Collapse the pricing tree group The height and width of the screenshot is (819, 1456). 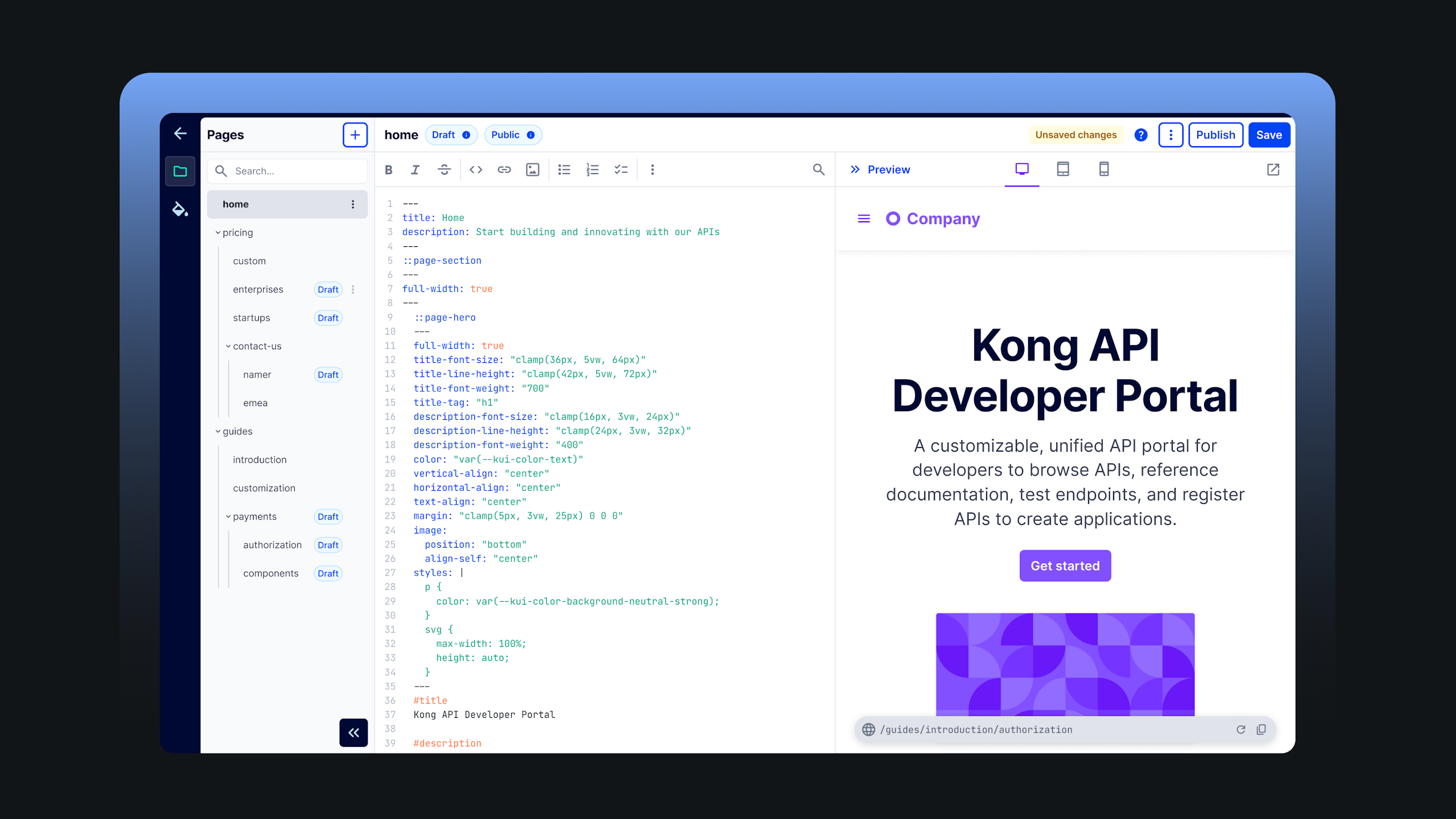click(218, 233)
